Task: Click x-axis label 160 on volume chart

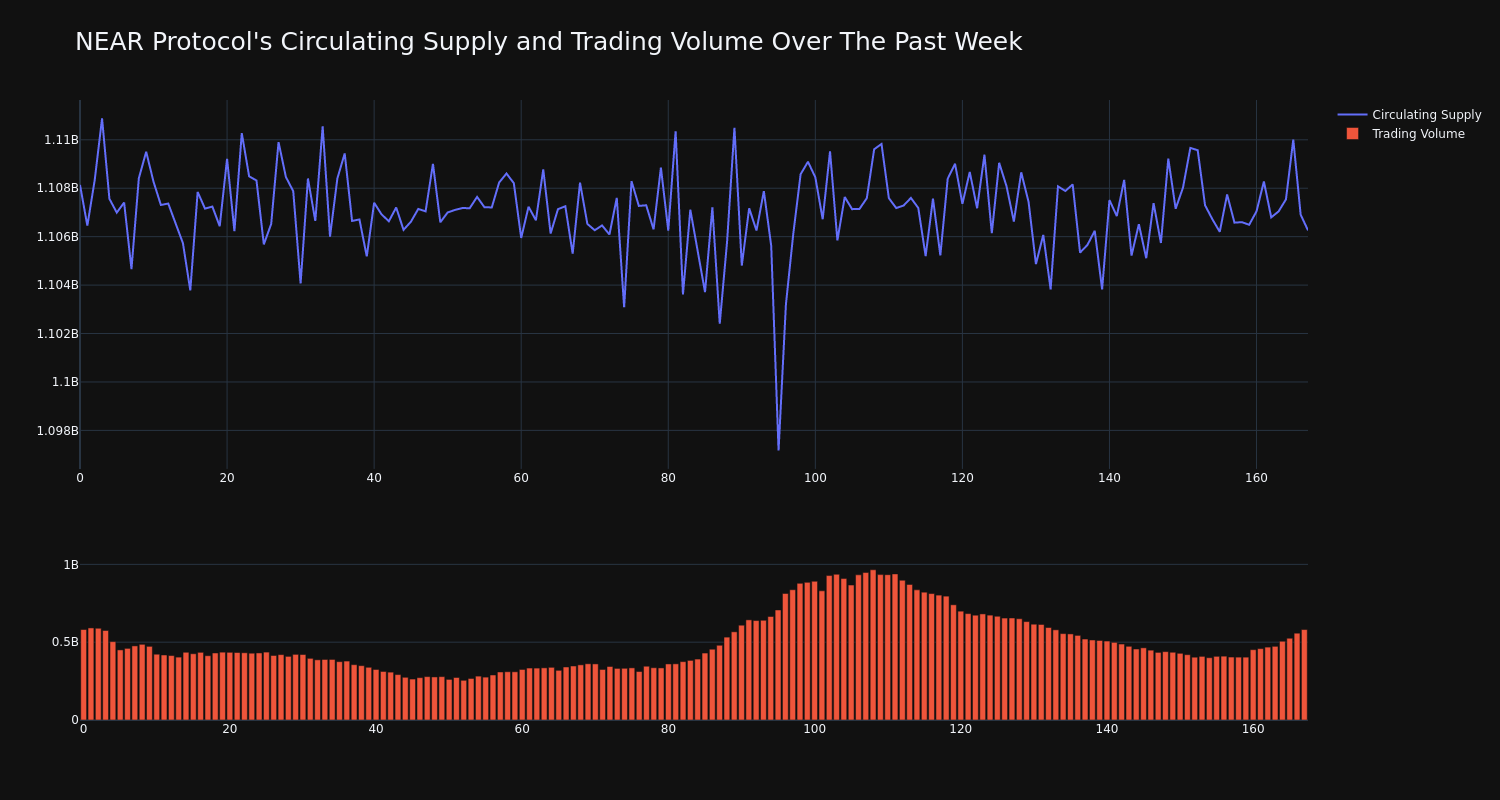Action: pyautogui.click(x=1253, y=729)
